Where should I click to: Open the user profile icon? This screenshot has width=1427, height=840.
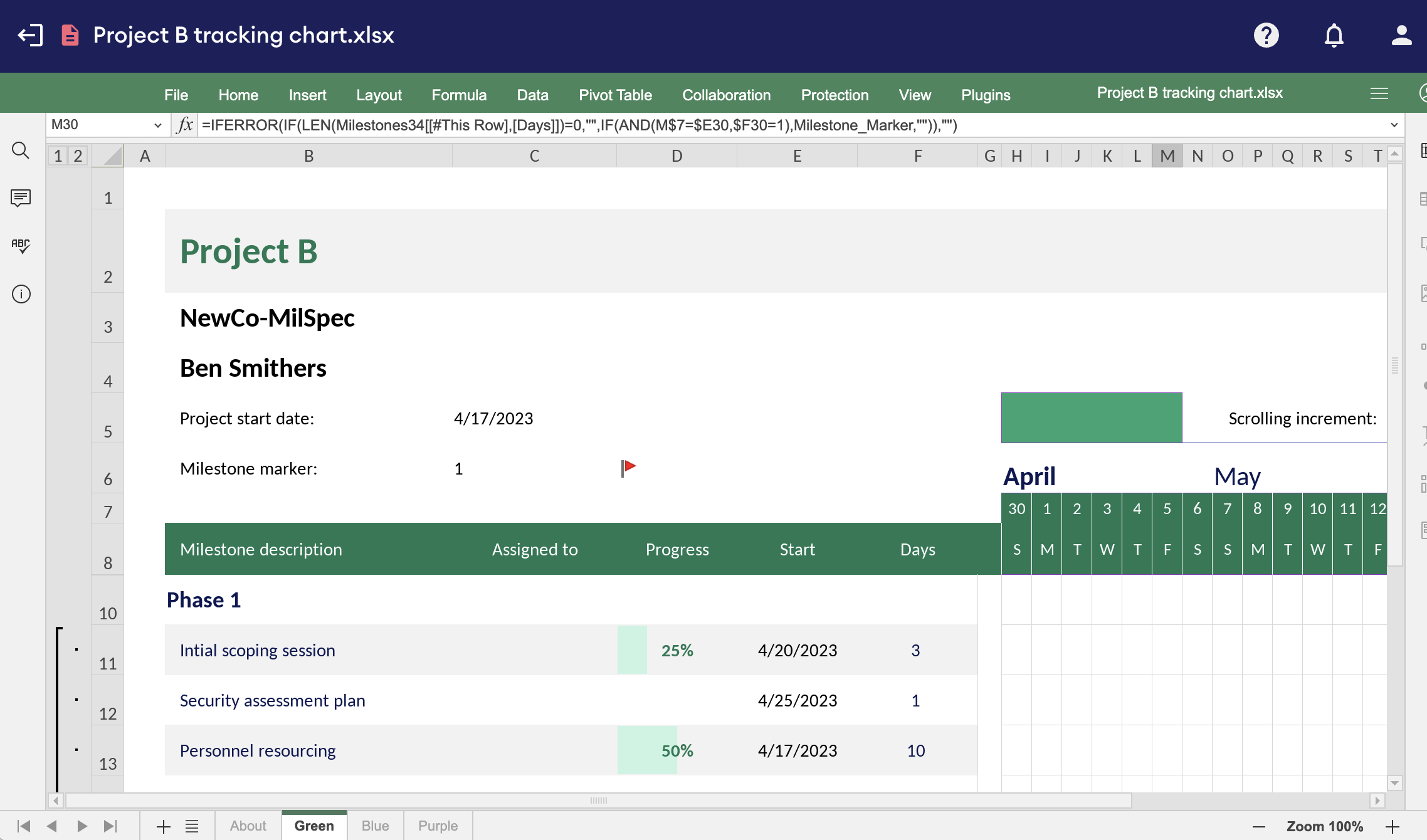1401,35
